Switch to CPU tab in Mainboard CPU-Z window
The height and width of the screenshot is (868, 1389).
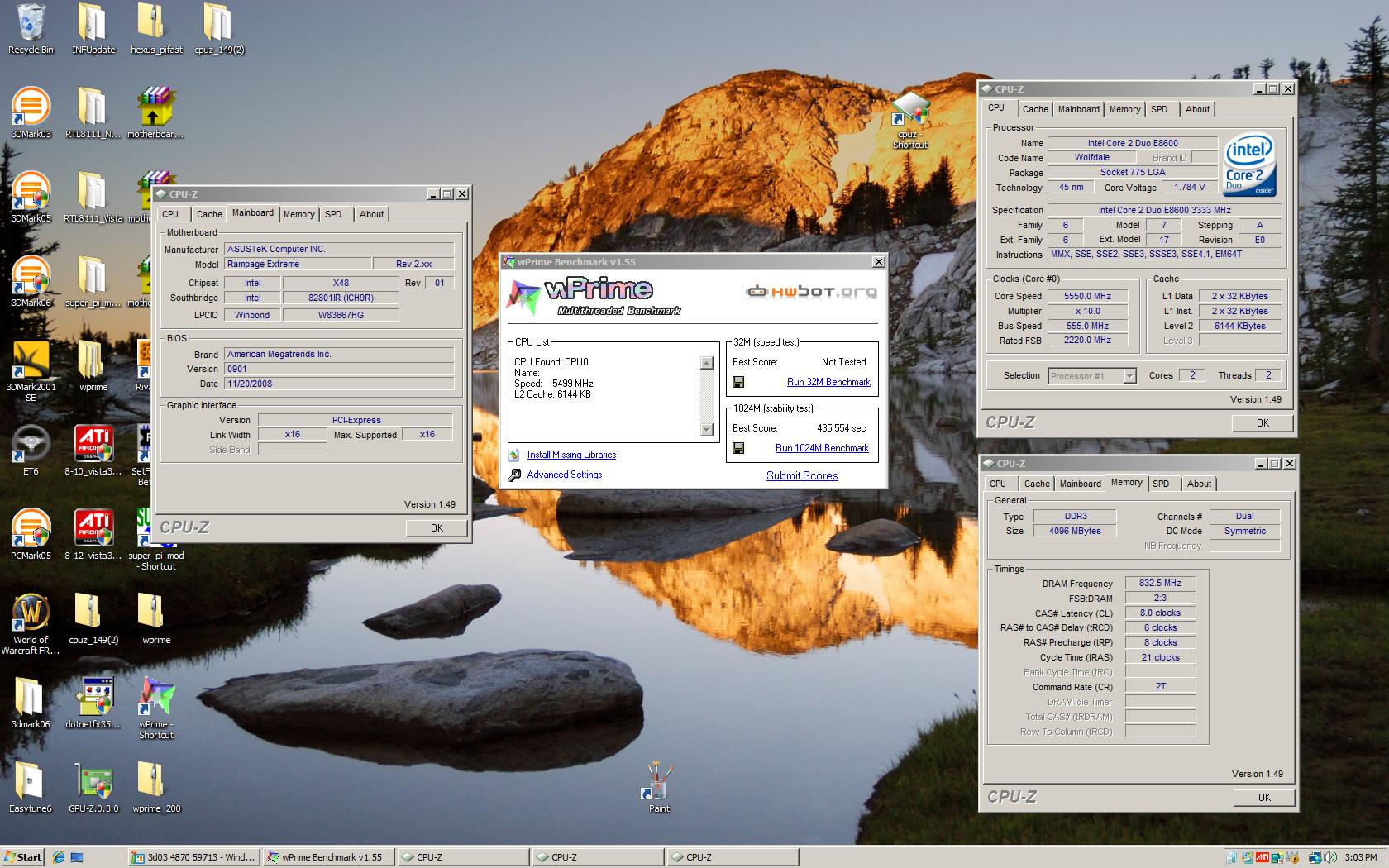tap(170, 214)
